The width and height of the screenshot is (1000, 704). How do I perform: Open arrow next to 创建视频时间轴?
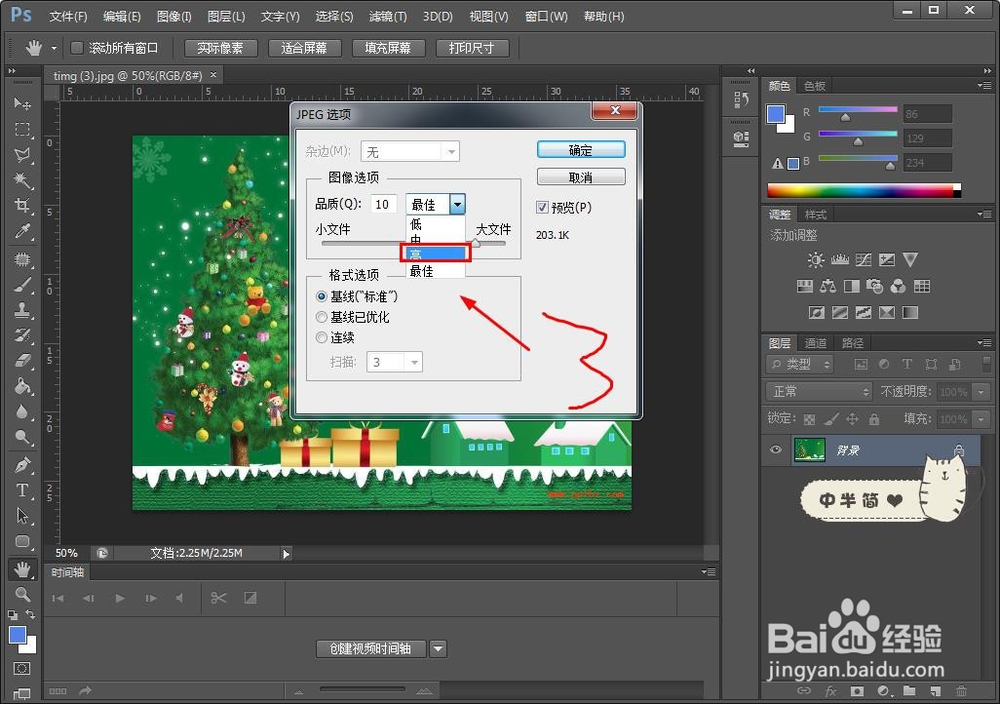point(438,649)
